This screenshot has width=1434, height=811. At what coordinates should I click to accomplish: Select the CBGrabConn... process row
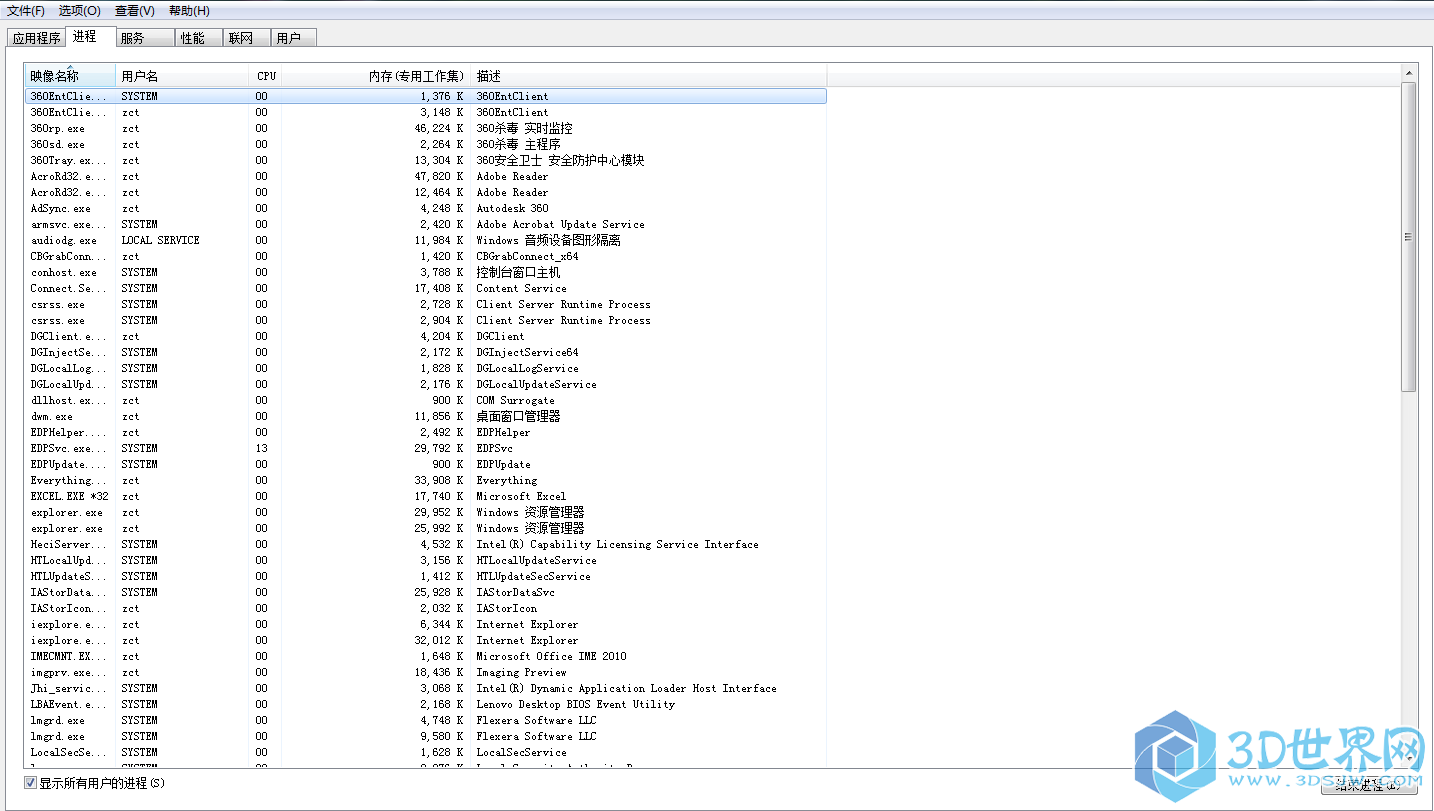[x=426, y=256]
